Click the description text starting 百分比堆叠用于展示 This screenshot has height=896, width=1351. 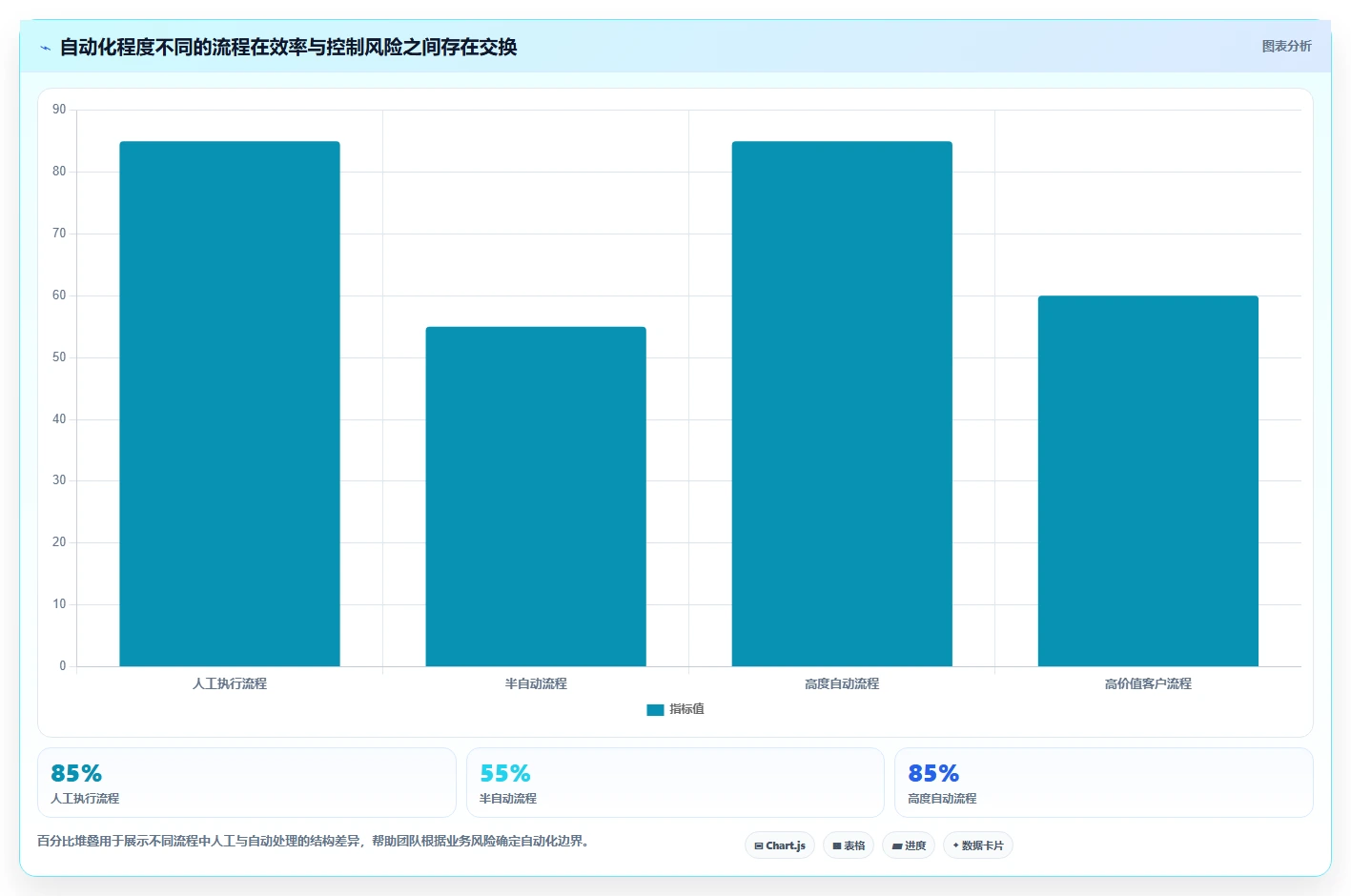(315, 841)
